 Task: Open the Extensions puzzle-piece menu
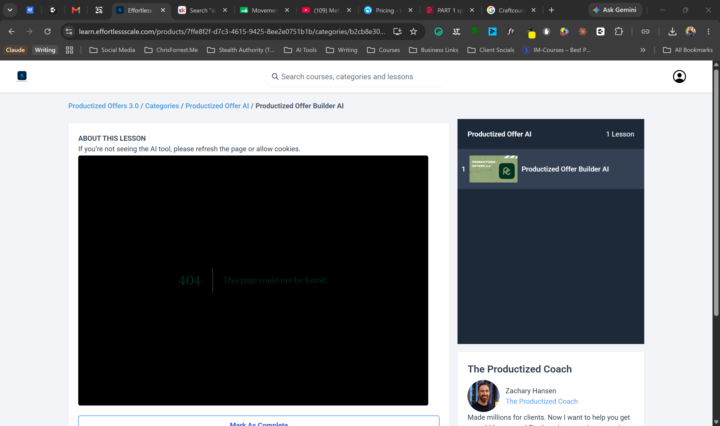coord(619,31)
